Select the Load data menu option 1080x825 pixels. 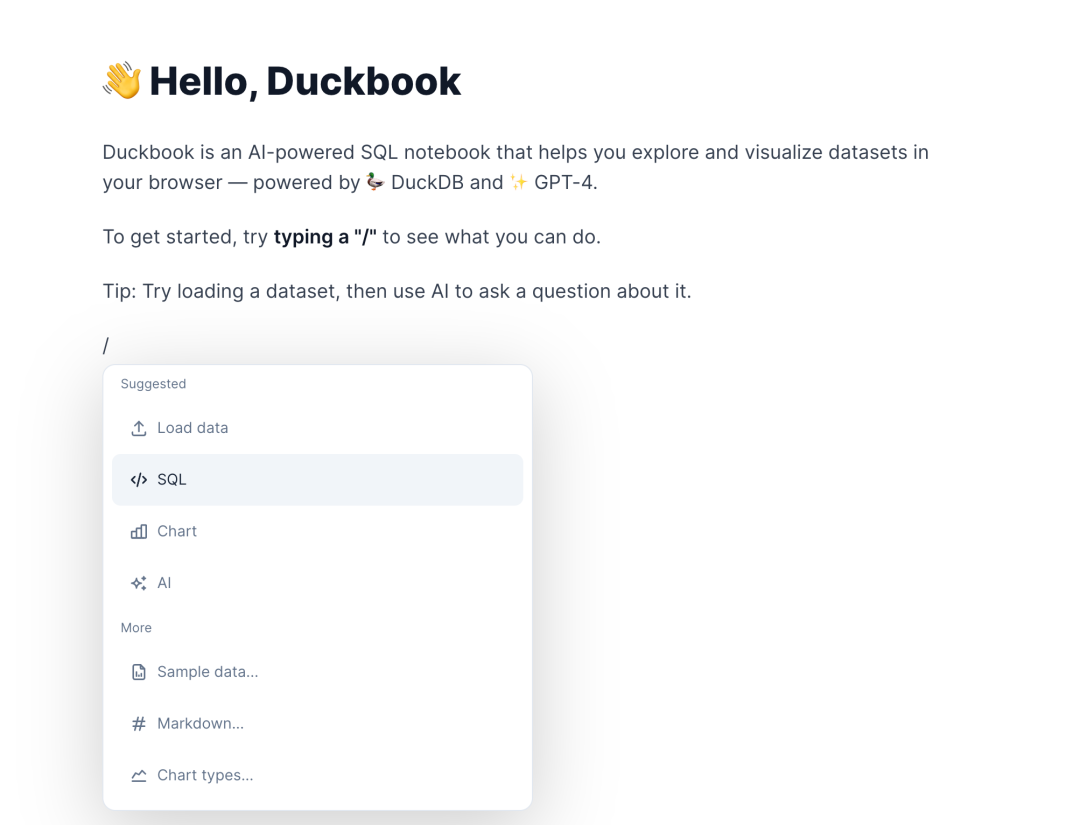pos(193,428)
